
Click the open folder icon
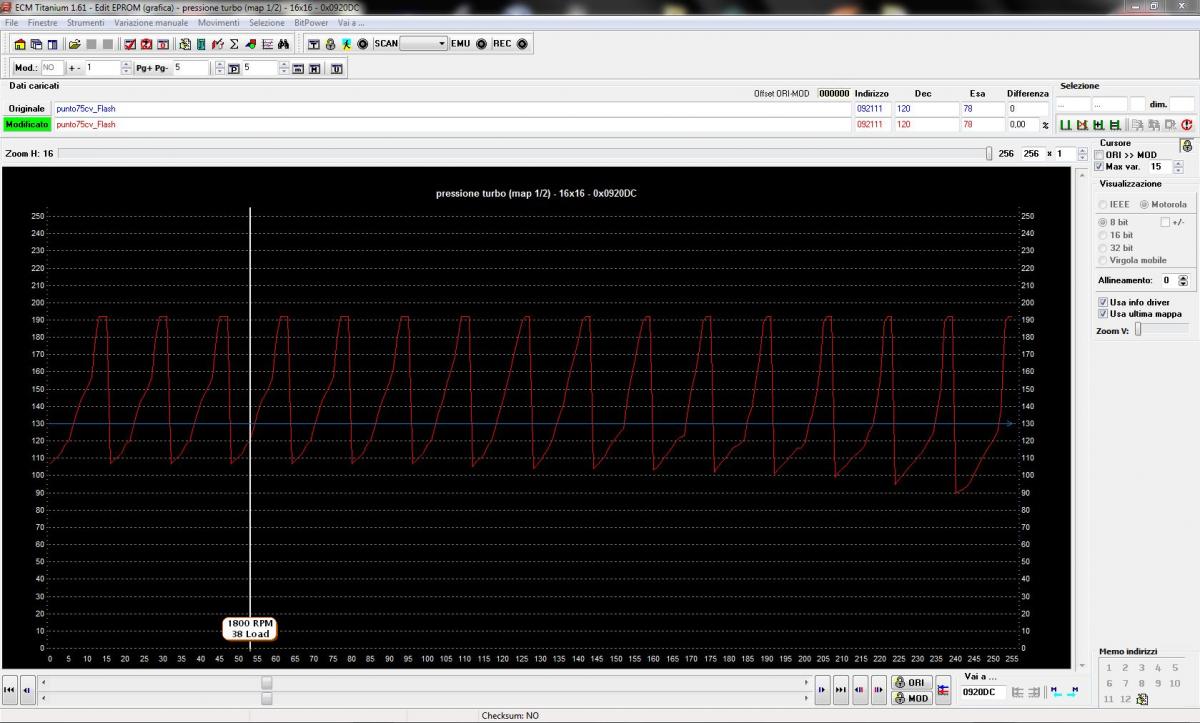(74, 44)
